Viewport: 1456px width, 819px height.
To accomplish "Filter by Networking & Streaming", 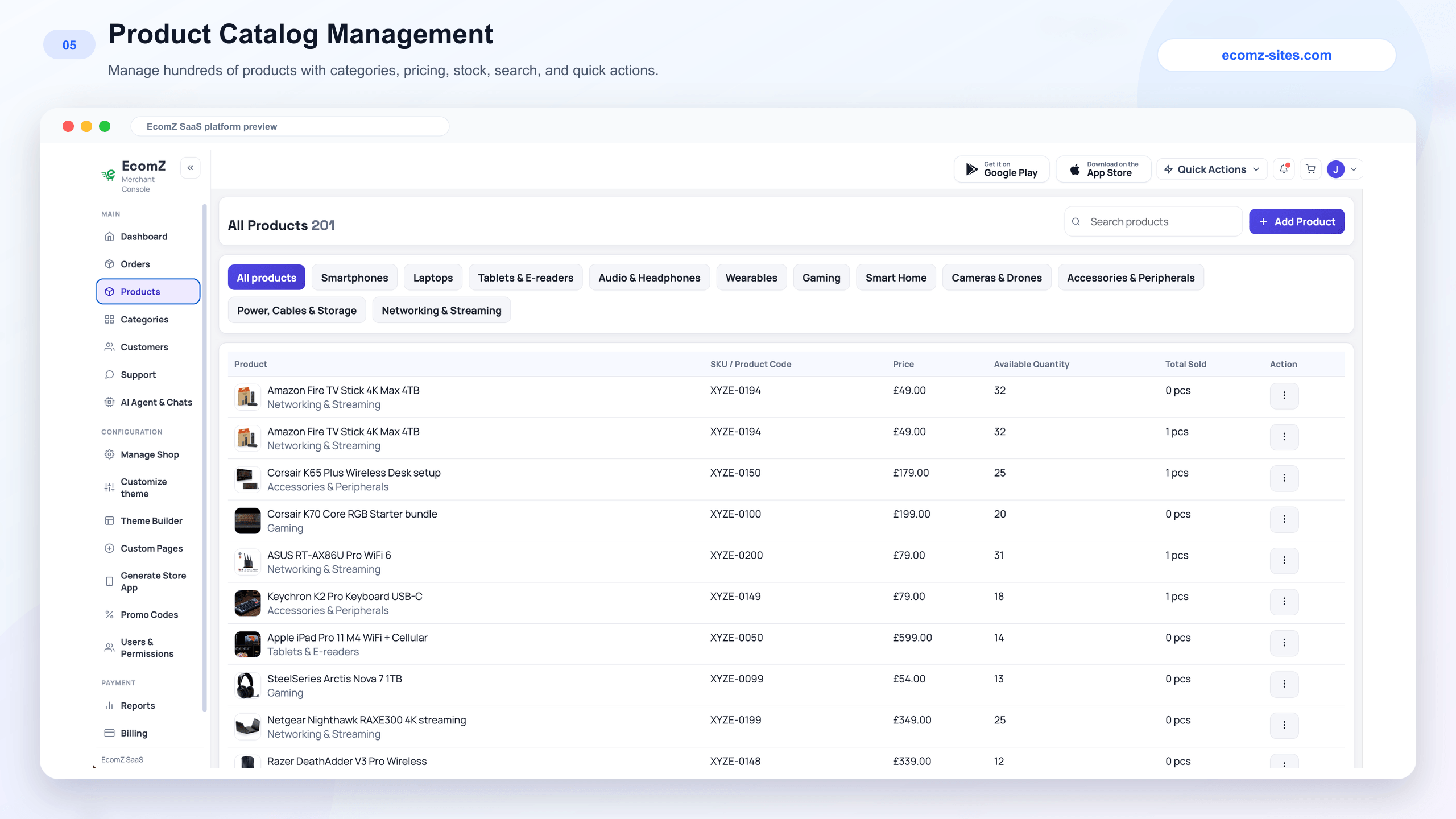I will pos(441,311).
